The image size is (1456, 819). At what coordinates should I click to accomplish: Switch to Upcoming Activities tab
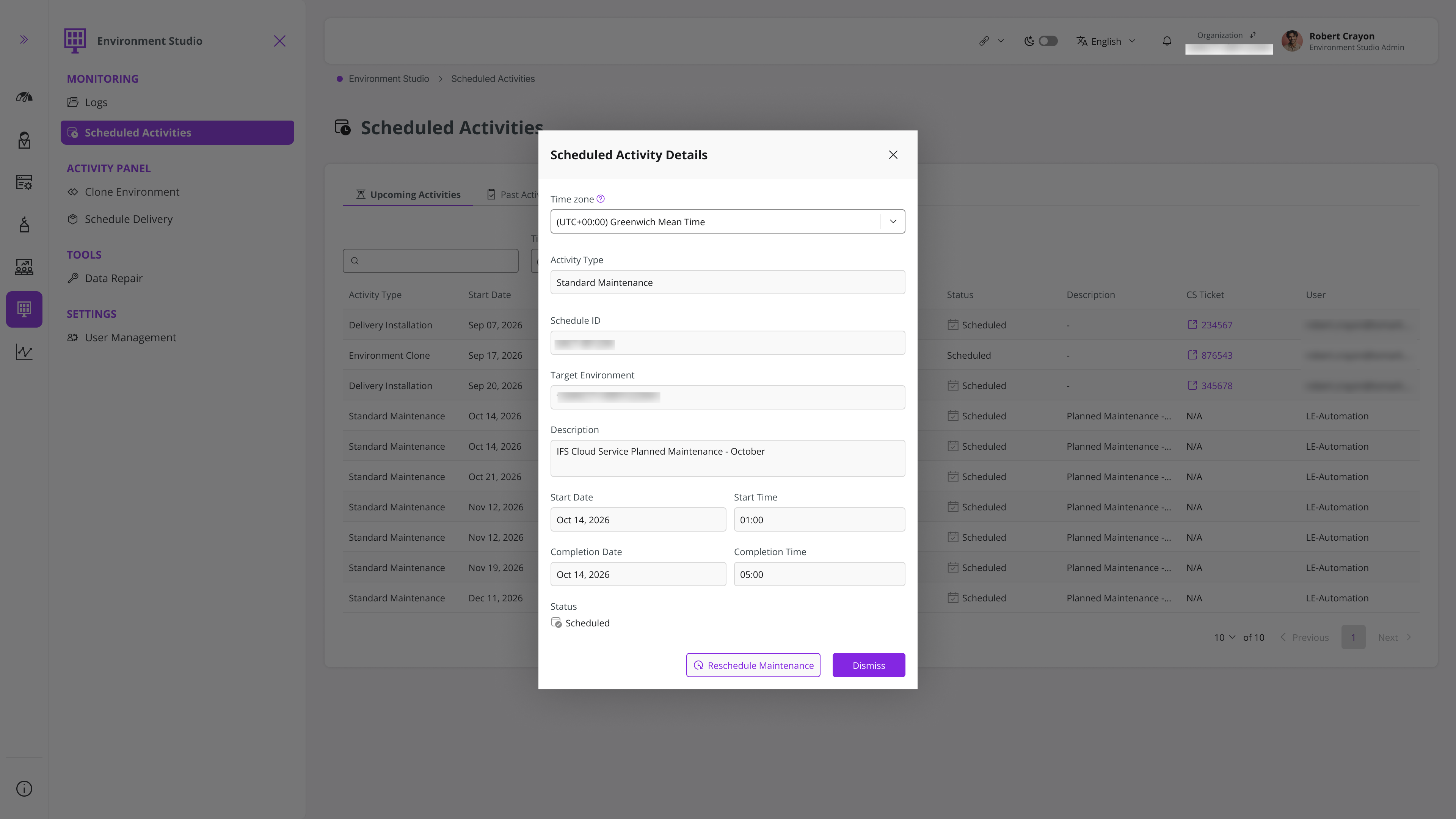pos(408,195)
